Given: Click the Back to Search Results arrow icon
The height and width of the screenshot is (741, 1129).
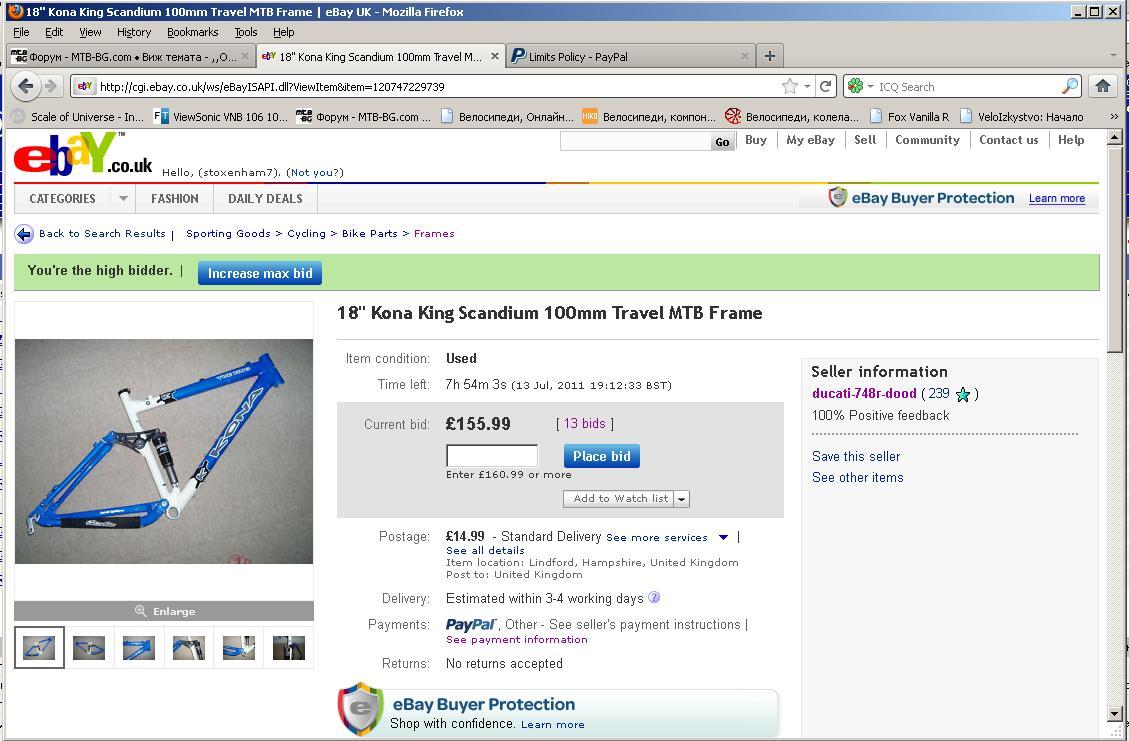Looking at the screenshot, I should (24, 234).
